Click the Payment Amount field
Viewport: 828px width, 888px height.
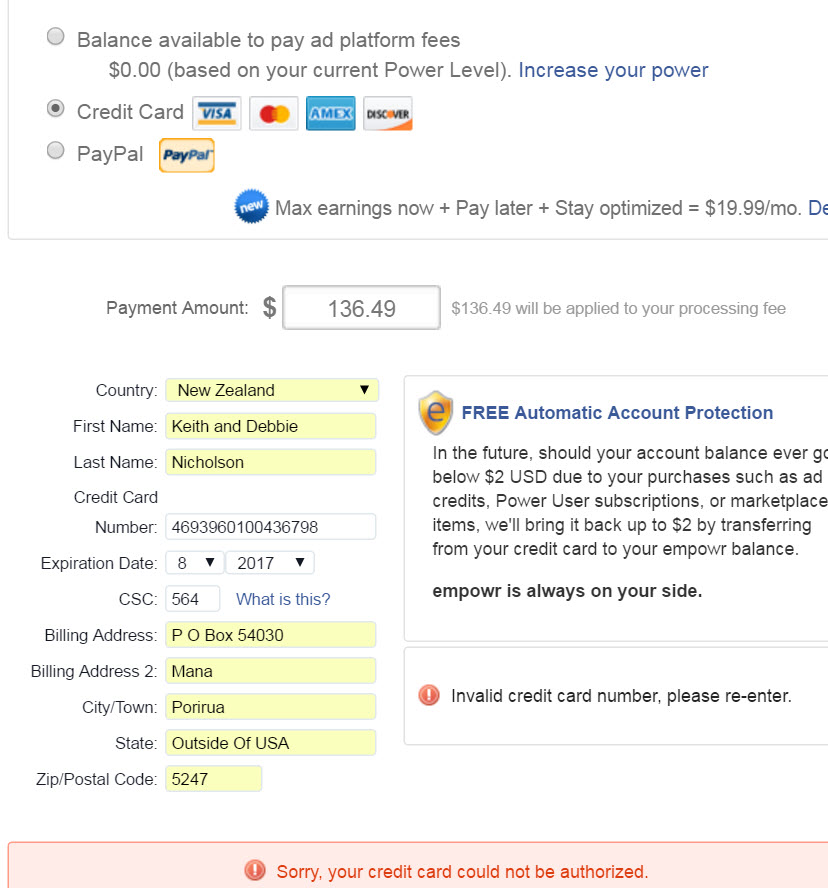361,308
